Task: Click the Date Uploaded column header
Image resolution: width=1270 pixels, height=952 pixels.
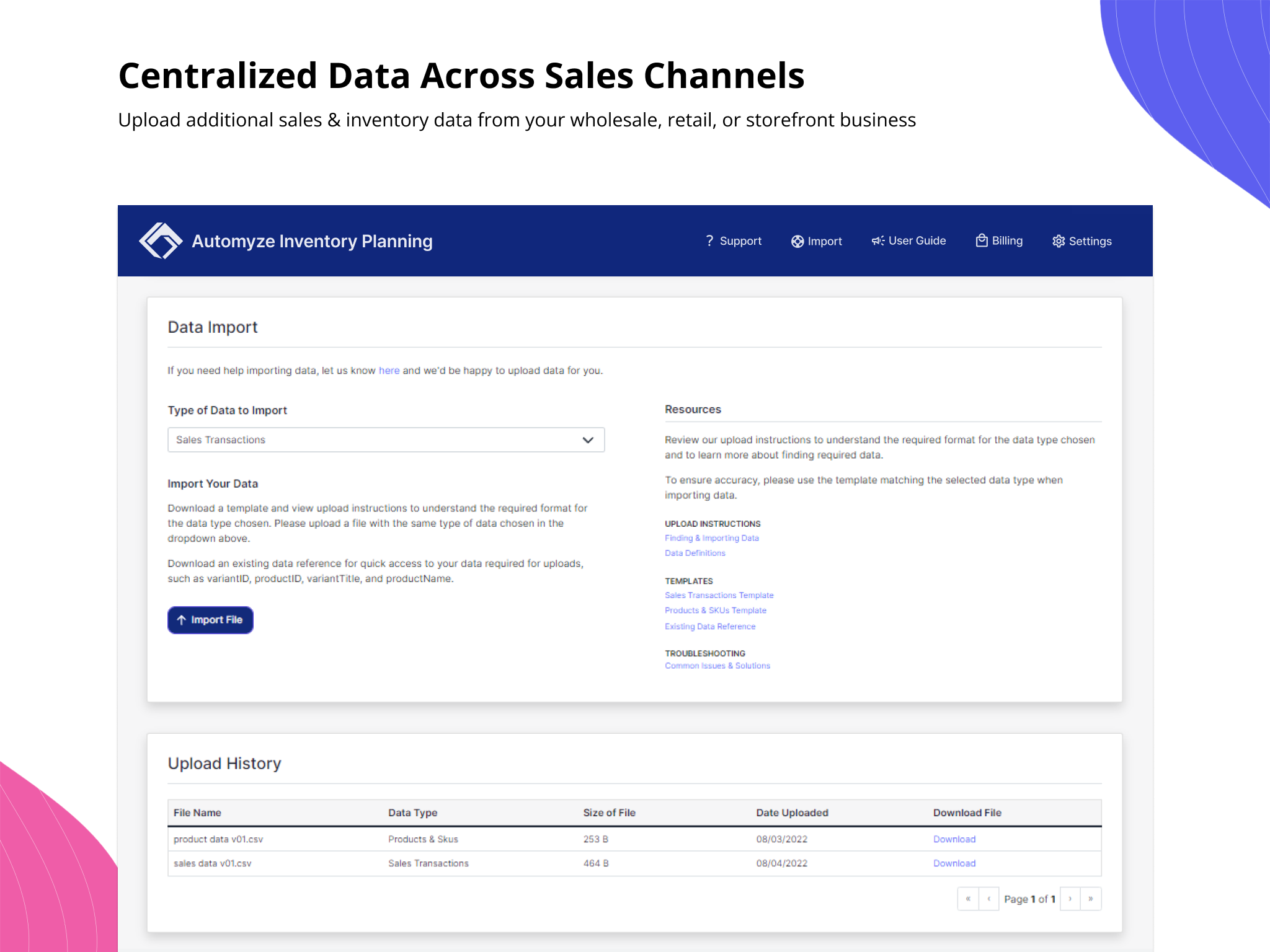Action: pos(793,813)
